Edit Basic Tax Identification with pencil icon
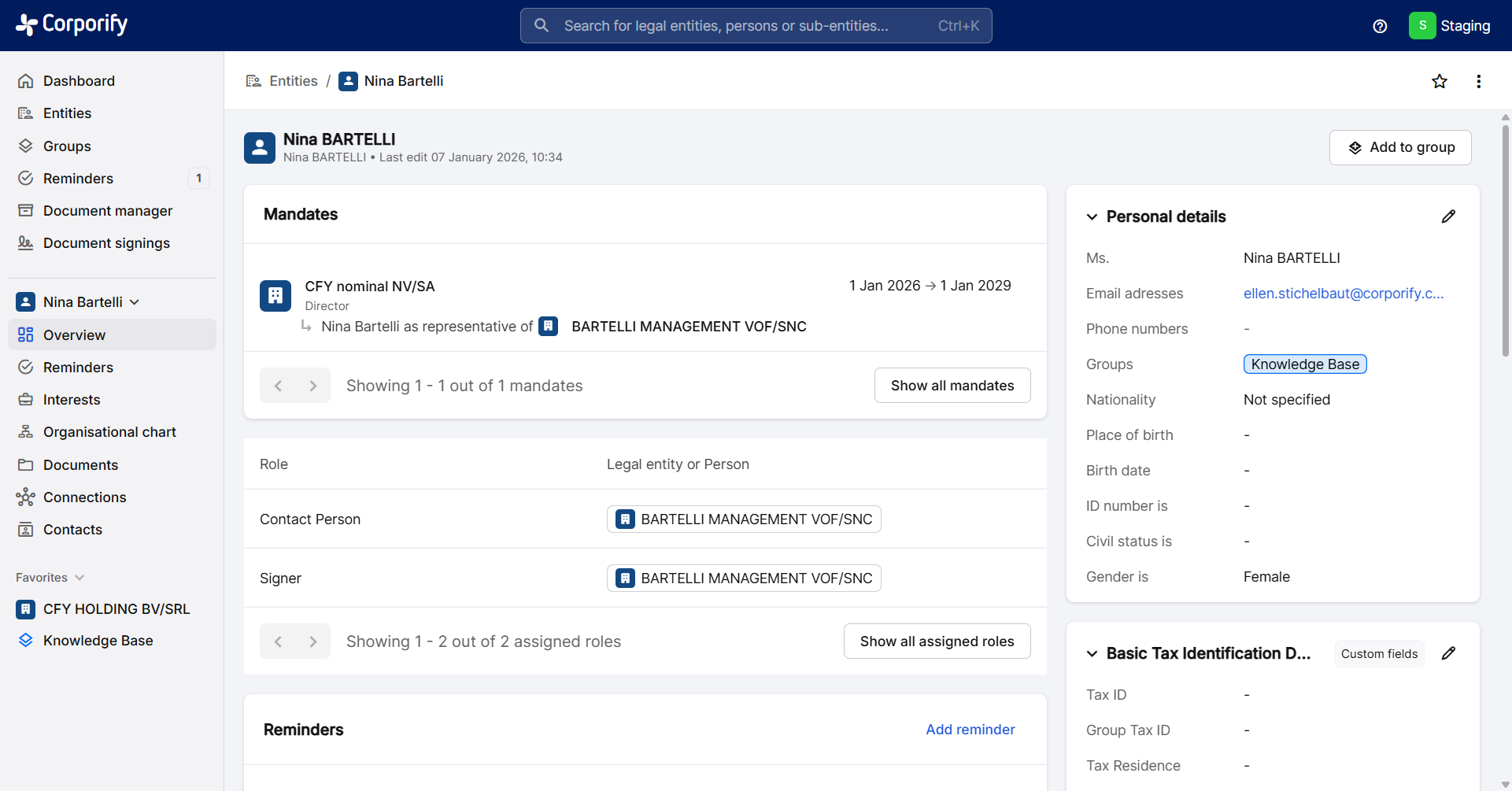This screenshot has width=1512, height=791. pos(1447,653)
